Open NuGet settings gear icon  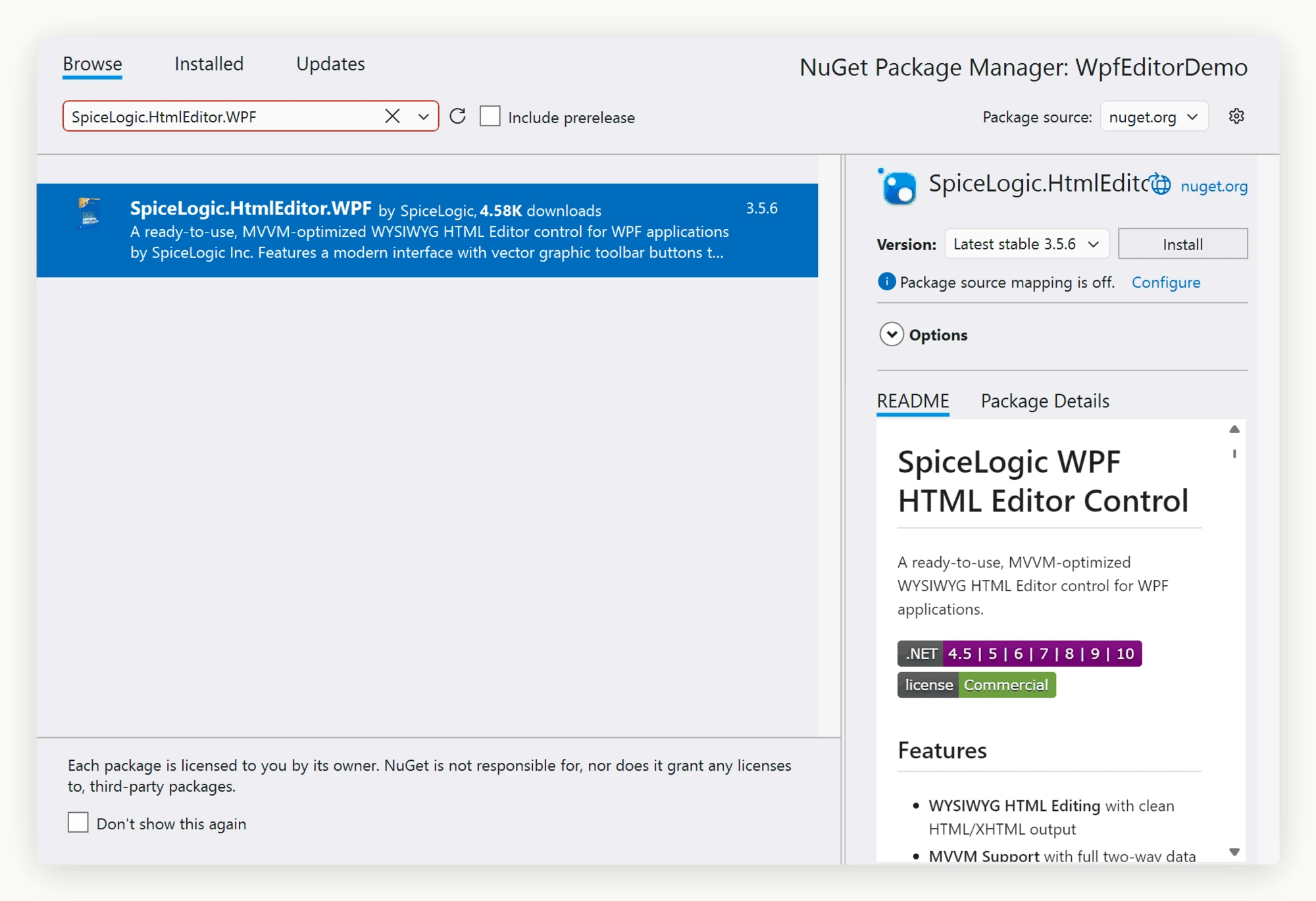[x=1236, y=116]
